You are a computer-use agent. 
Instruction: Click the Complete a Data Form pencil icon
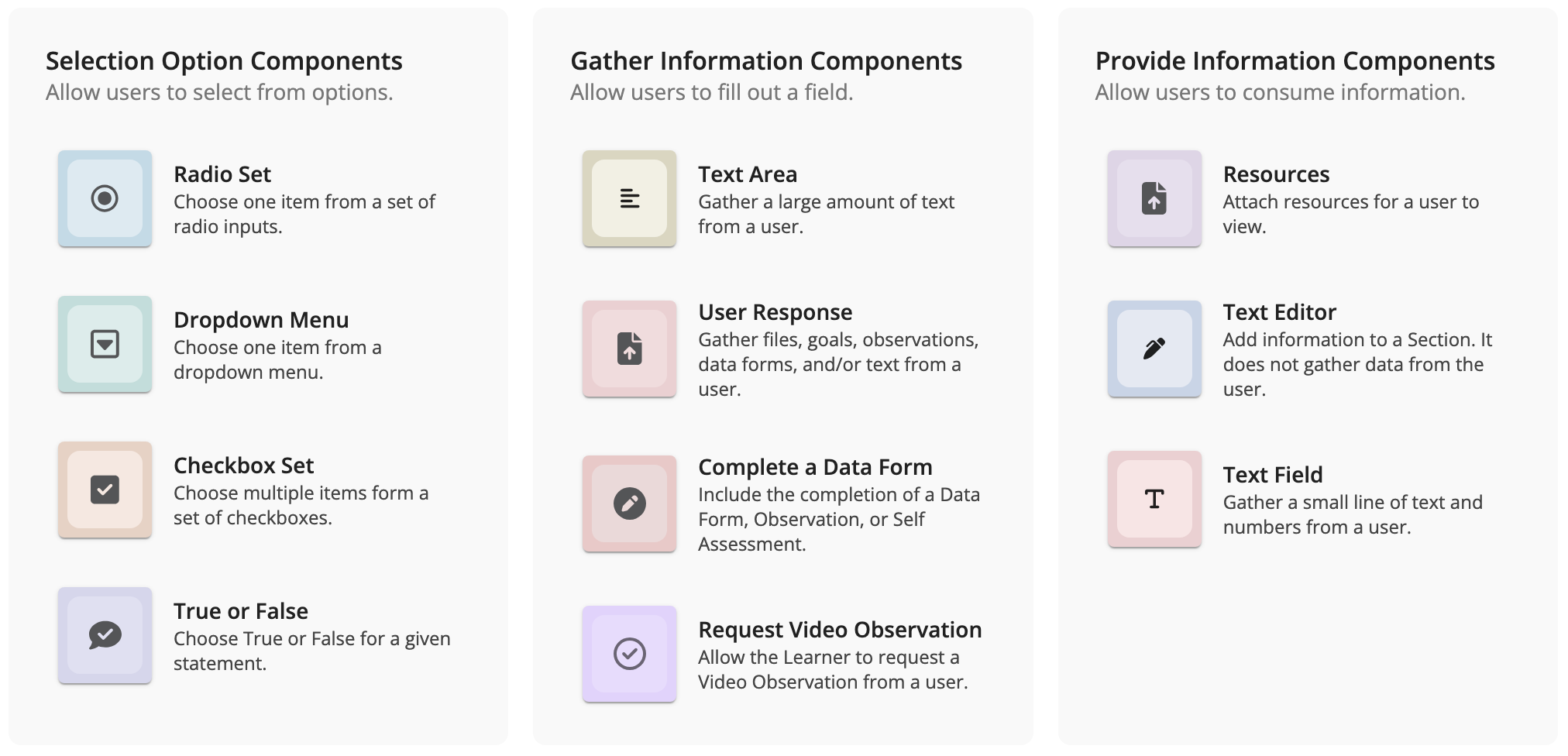point(629,503)
